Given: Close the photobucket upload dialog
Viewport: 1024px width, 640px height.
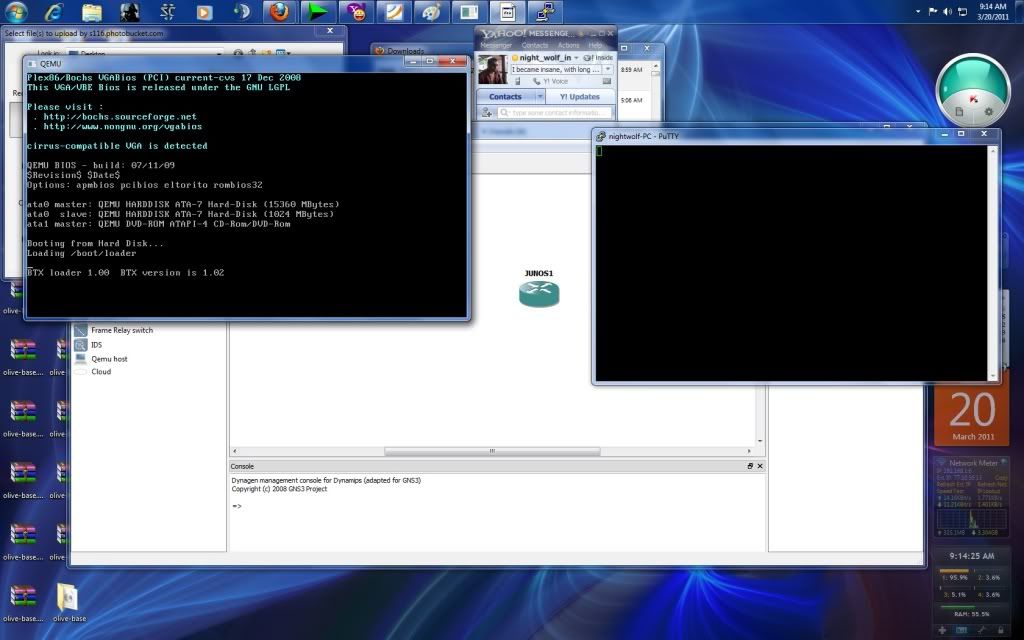Looking at the screenshot, I should 330,31.
